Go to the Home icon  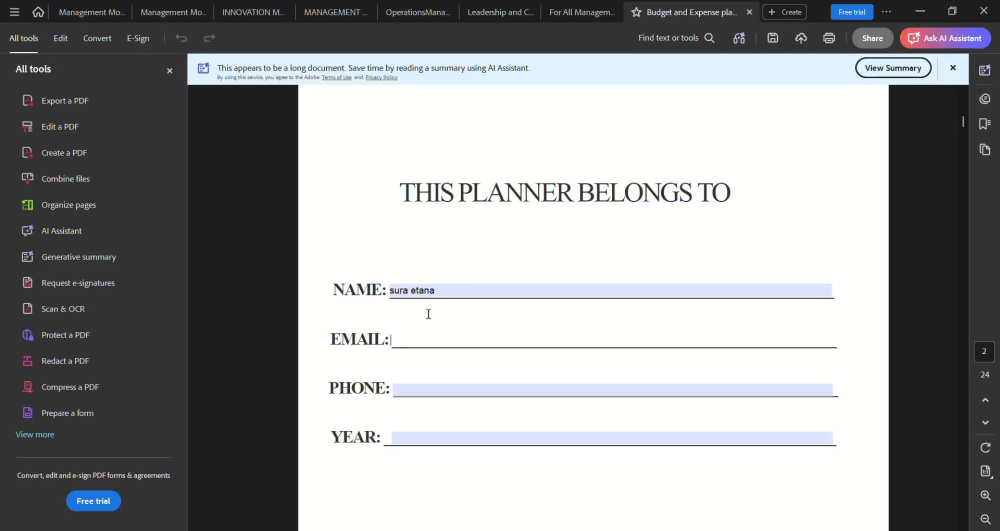click(x=38, y=12)
